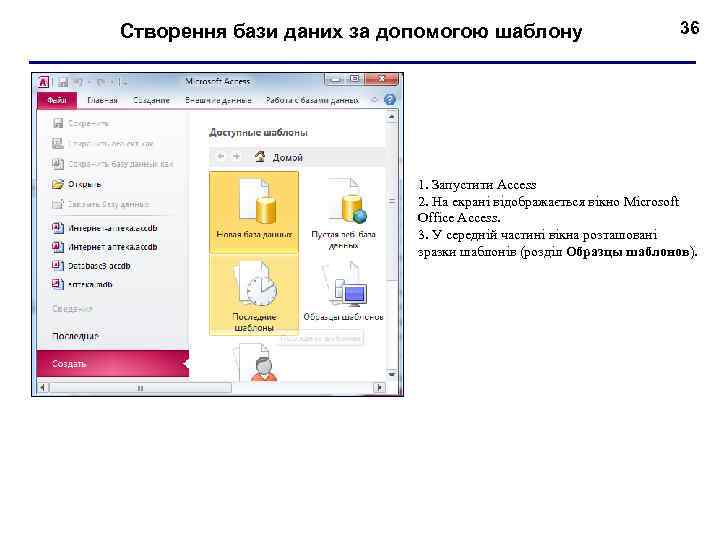Select the Новая база данных template
Viewport: 720px width, 540px height.
coord(254,212)
